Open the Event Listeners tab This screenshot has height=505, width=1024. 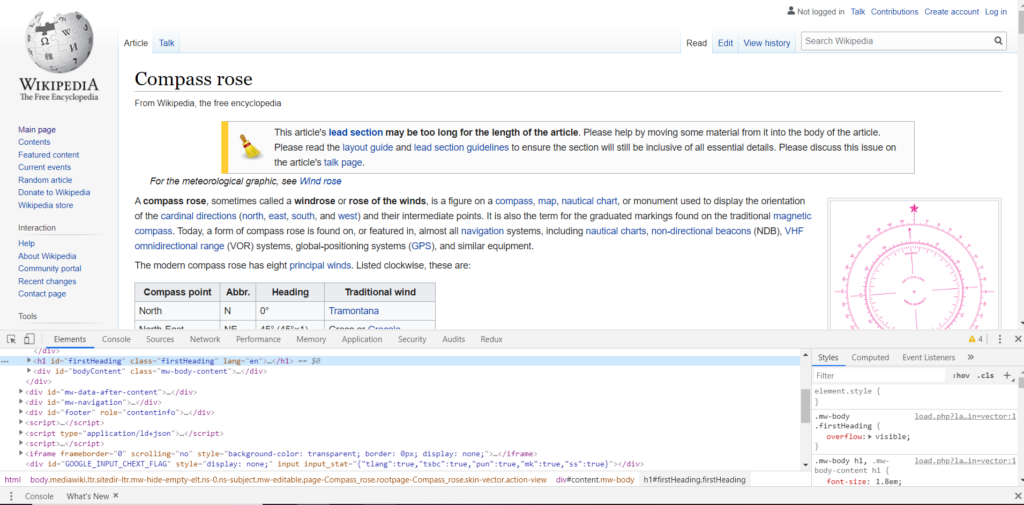(x=929, y=357)
